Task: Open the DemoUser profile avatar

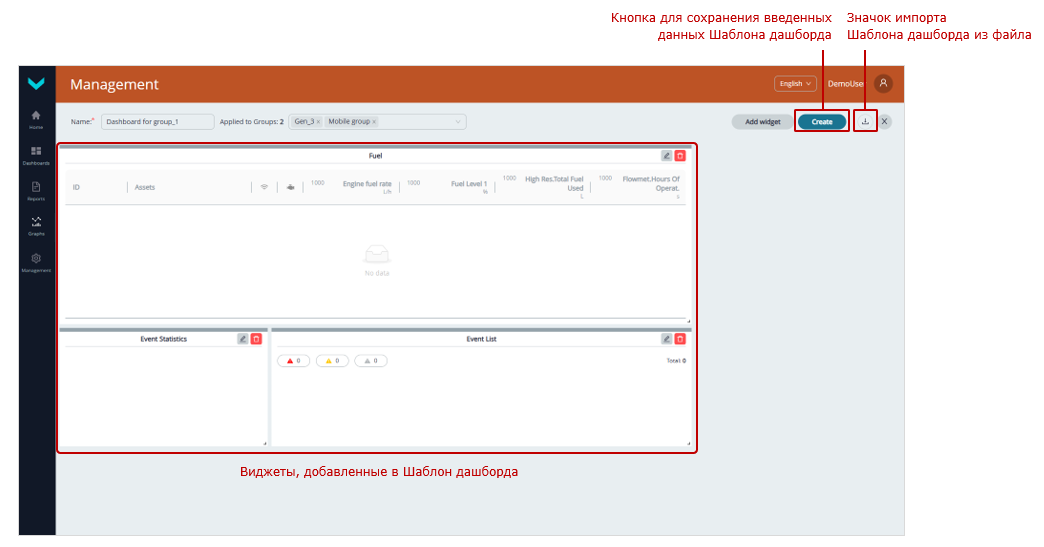Action: pos(883,84)
